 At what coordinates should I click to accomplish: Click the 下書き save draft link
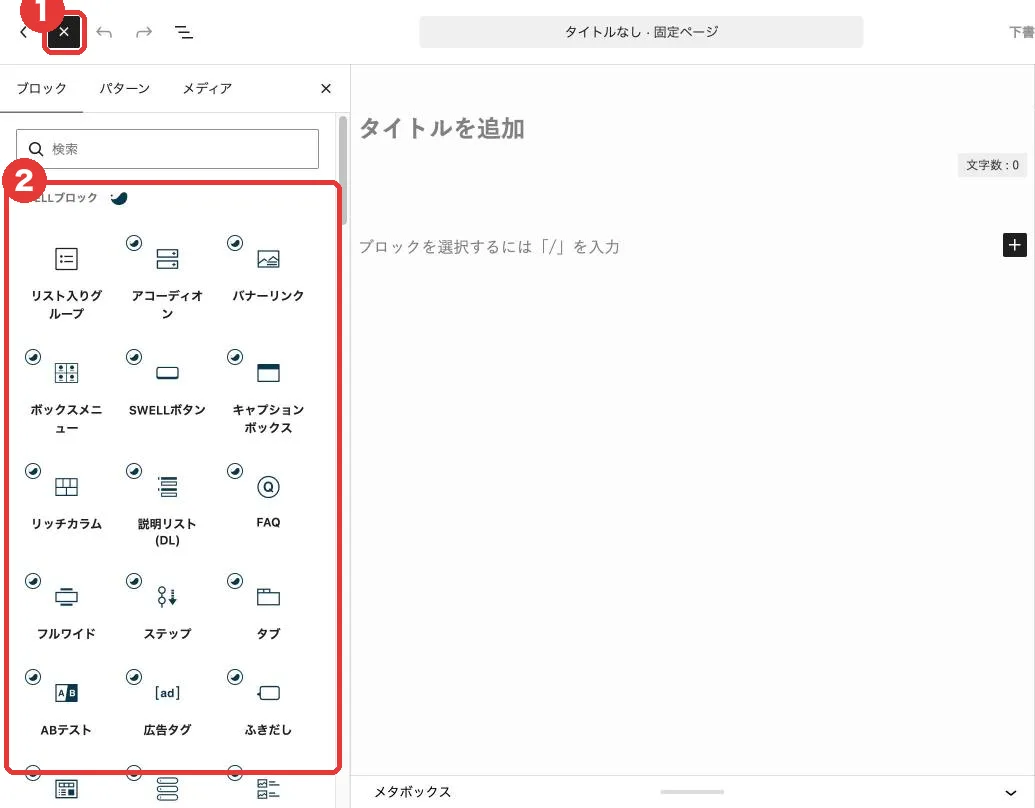1022,32
